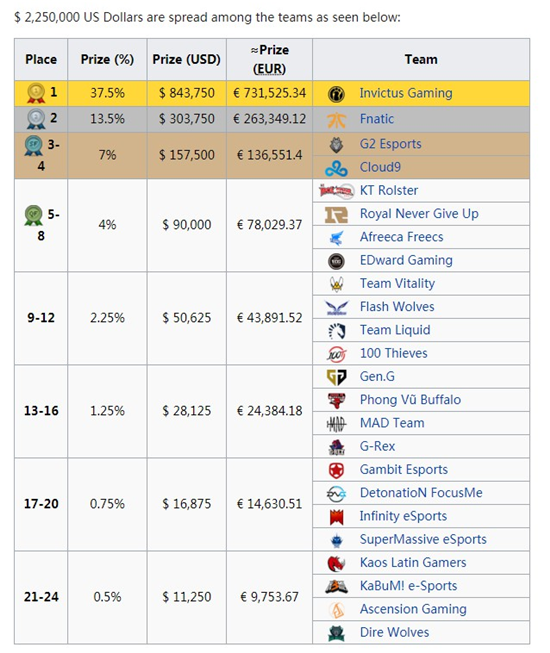Click the red Gambit Esports logo

(336, 470)
